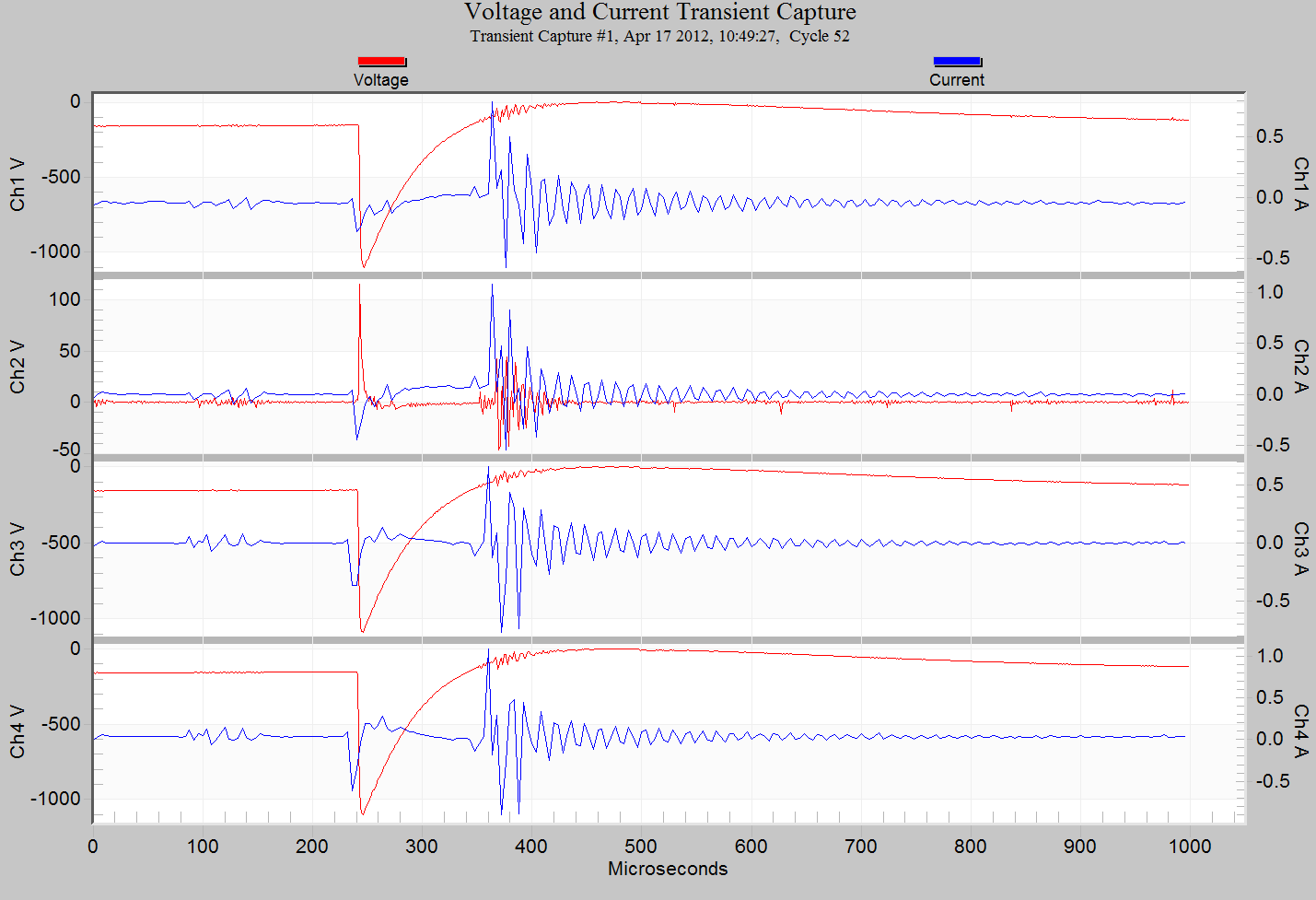This screenshot has width=1316, height=900.
Task: Click the Transient Capture #1 subtitle line
Action: point(659,37)
